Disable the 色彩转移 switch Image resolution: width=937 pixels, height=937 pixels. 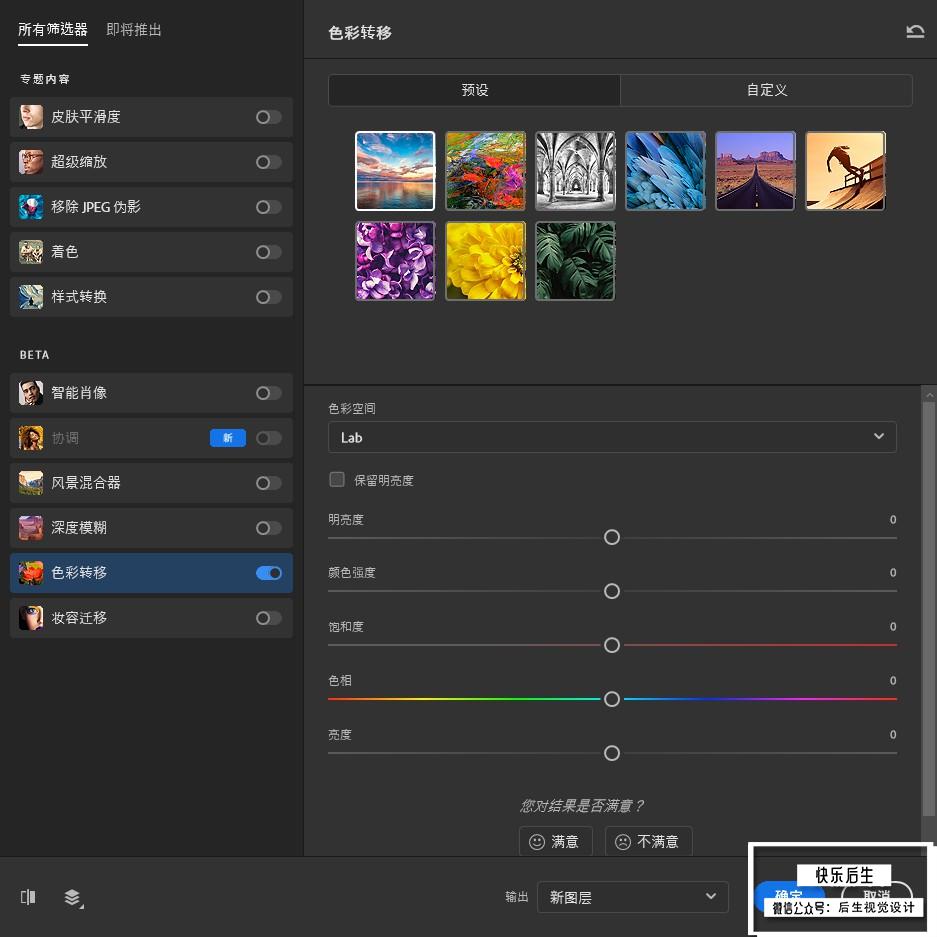click(x=268, y=573)
